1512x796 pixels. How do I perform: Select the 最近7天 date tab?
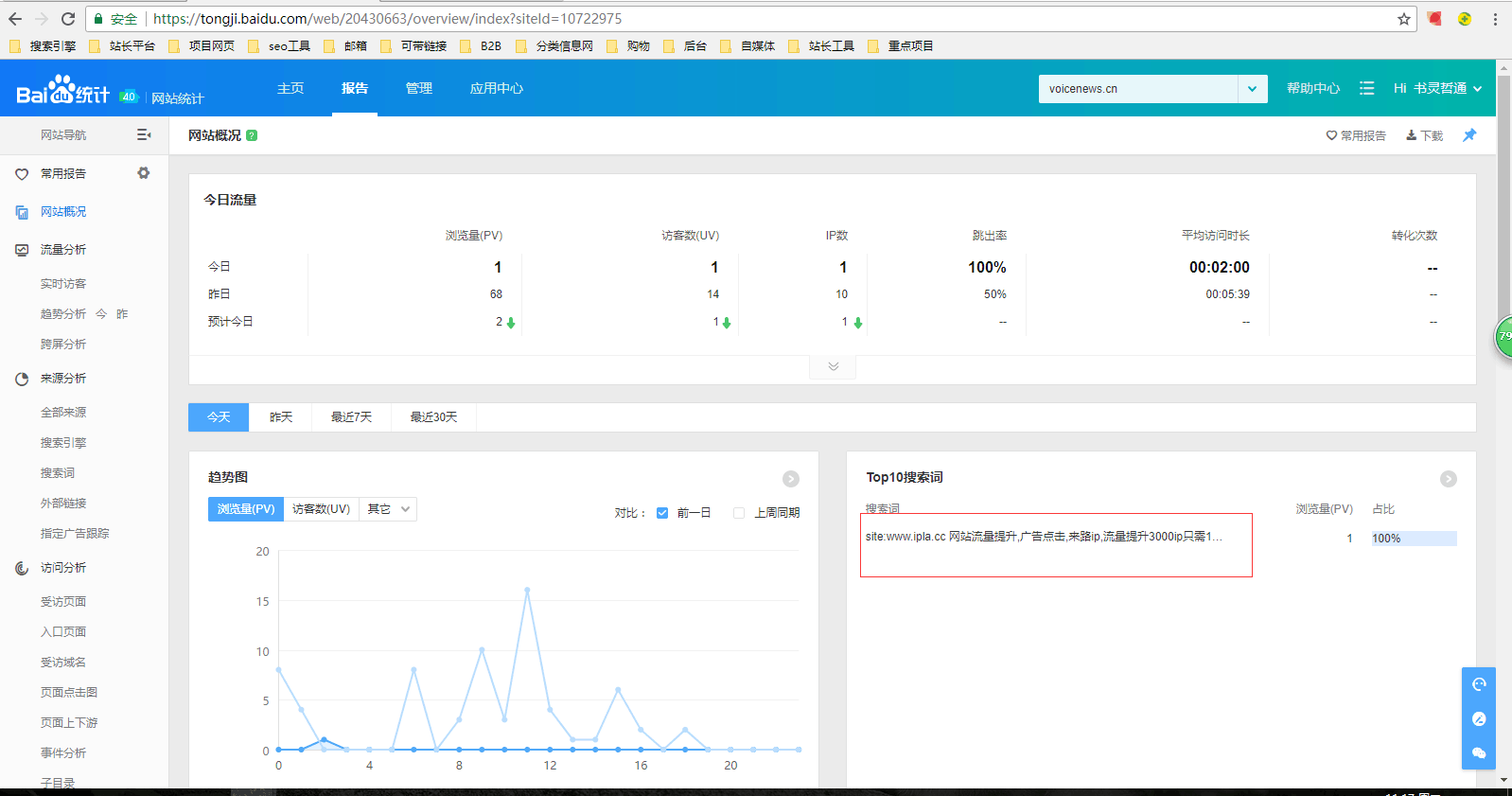tap(351, 417)
